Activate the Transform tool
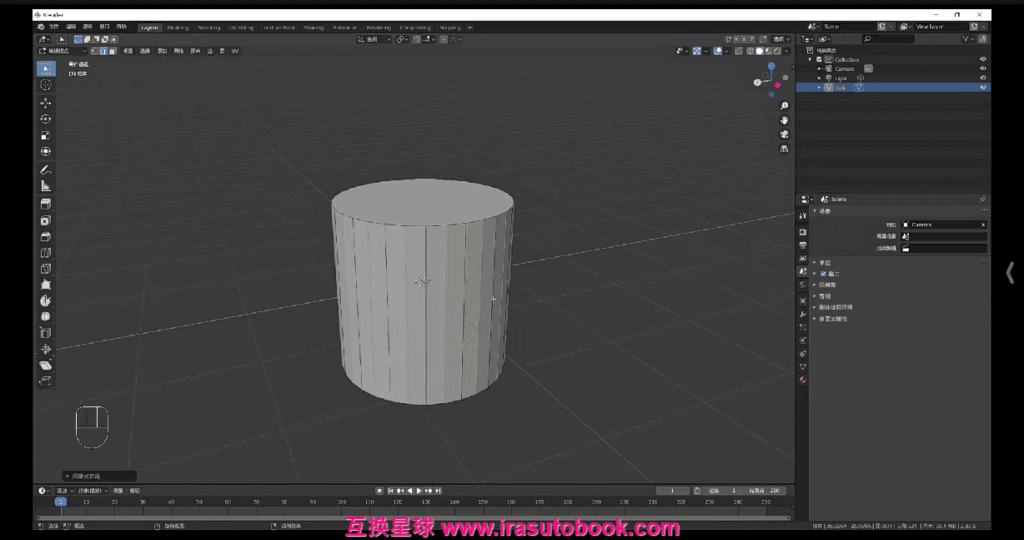Screen dimensions: 1024x540 click(x=46, y=151)
